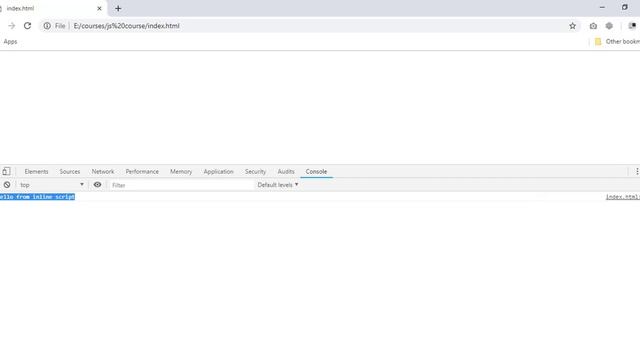This screenshot has width=640, height=360.
Task: Bookmark this page with the star icon
Action: [x=572, y=26]
